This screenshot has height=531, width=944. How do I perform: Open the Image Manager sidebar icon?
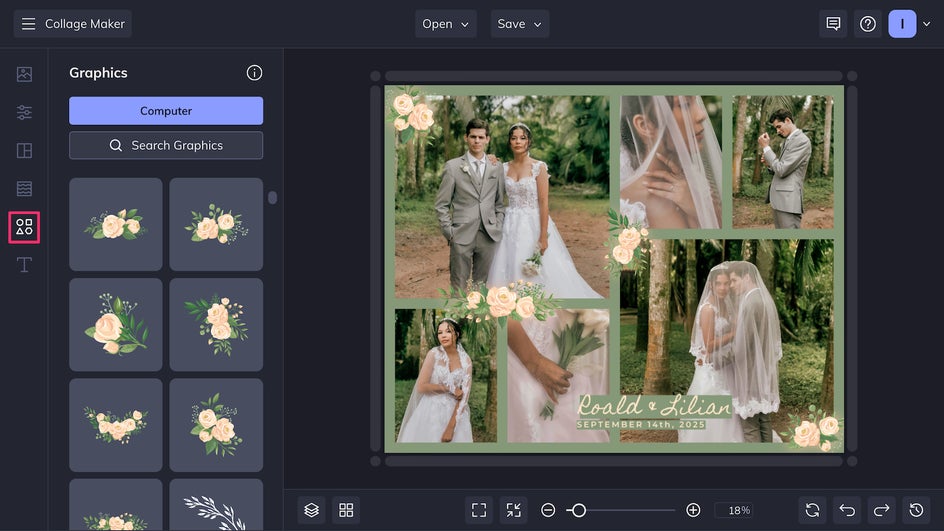tap(24, 74)
